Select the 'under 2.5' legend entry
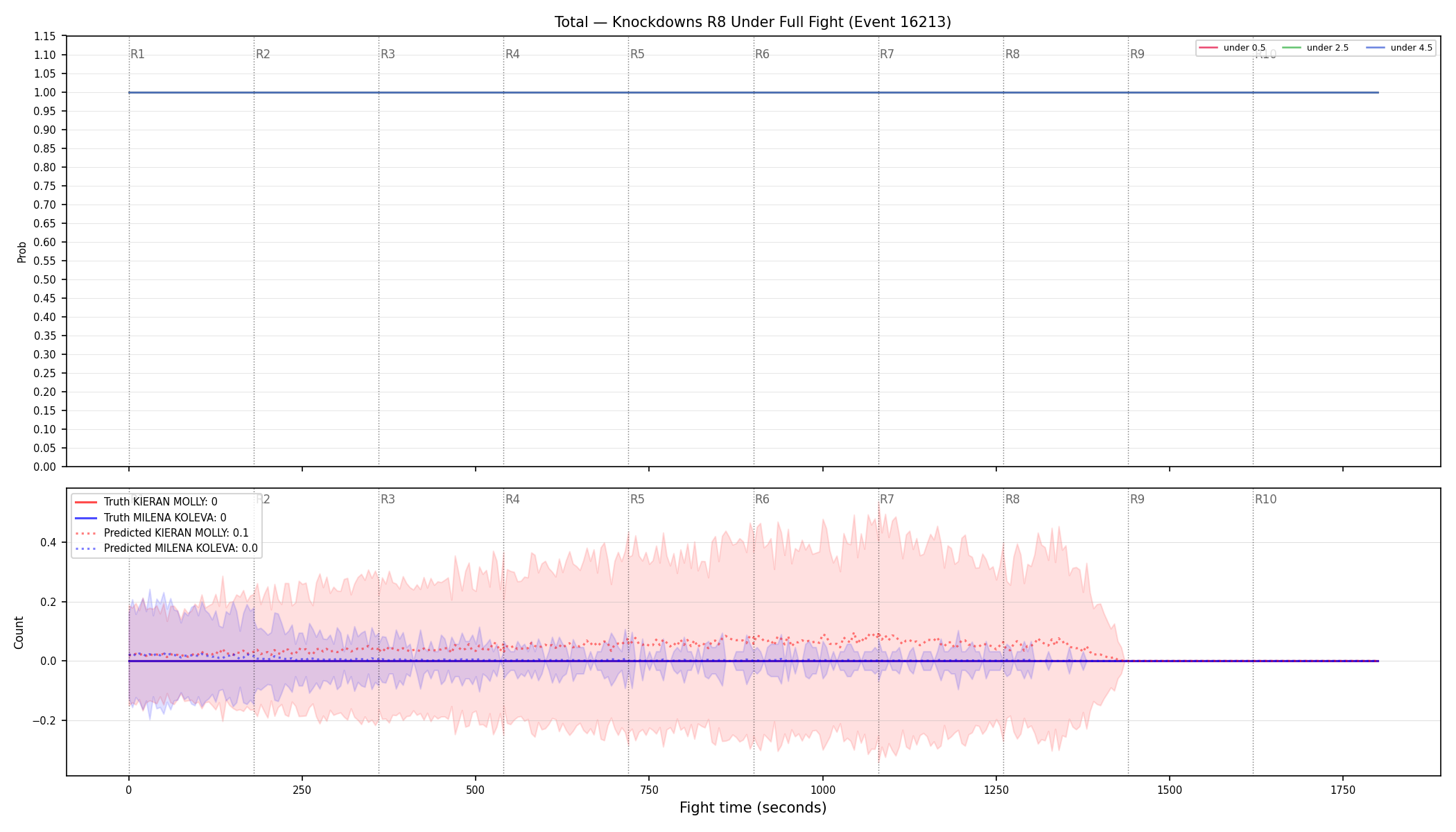The width and height of the screenshot is (1456, 832). click(x=1315, y=48)
